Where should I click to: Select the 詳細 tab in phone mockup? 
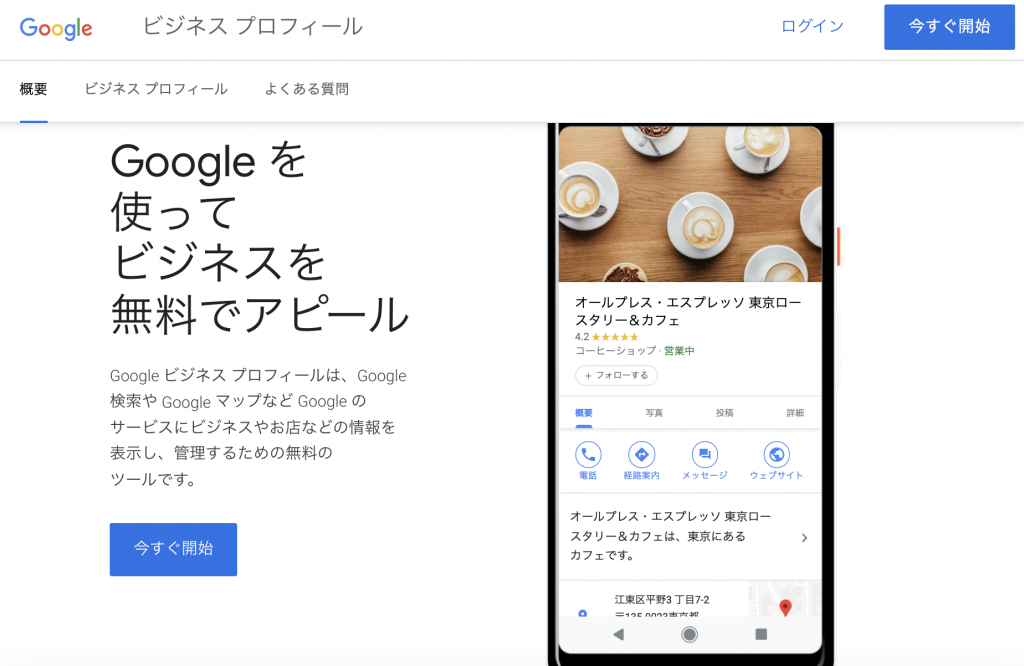coord(795,413)
